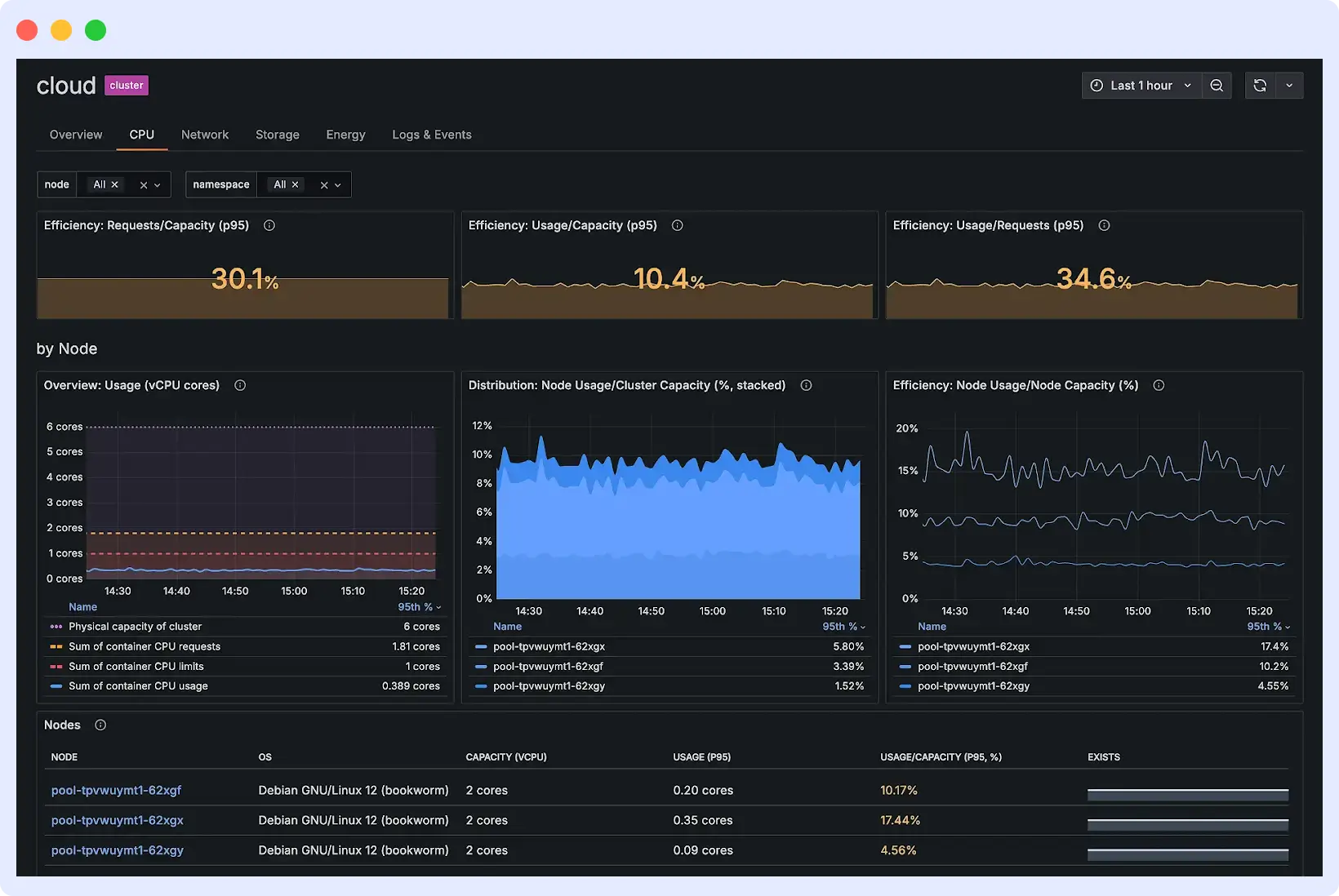Expand the 95th % calculation dropdown in legend

click(419, 607)
